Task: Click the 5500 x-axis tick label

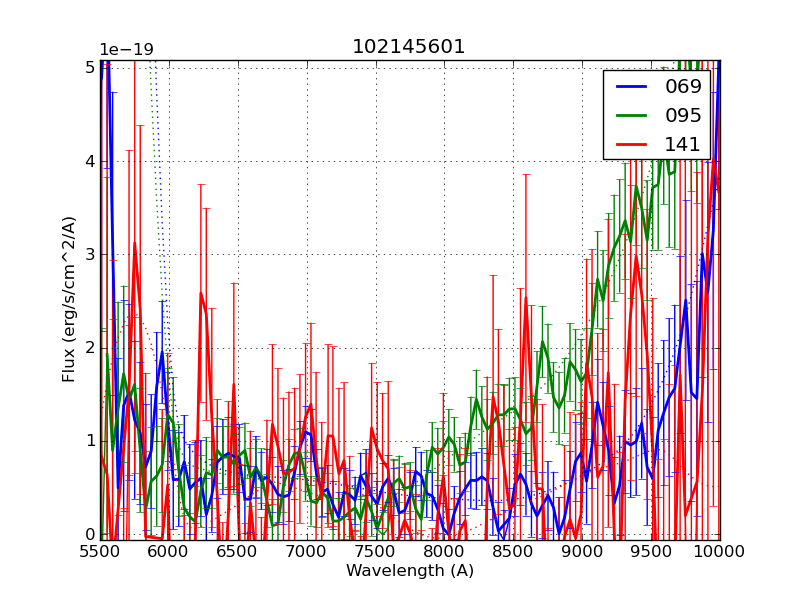Action: coord(100,551)
